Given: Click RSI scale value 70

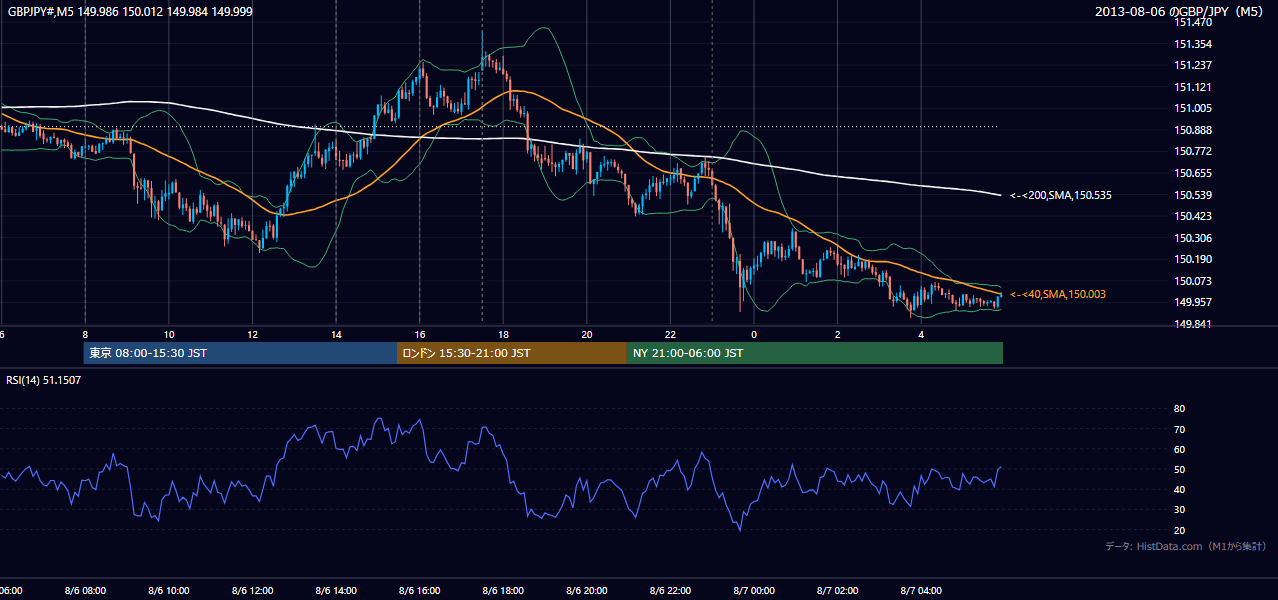Looking at the screenshot, I should coord(1179,429).
